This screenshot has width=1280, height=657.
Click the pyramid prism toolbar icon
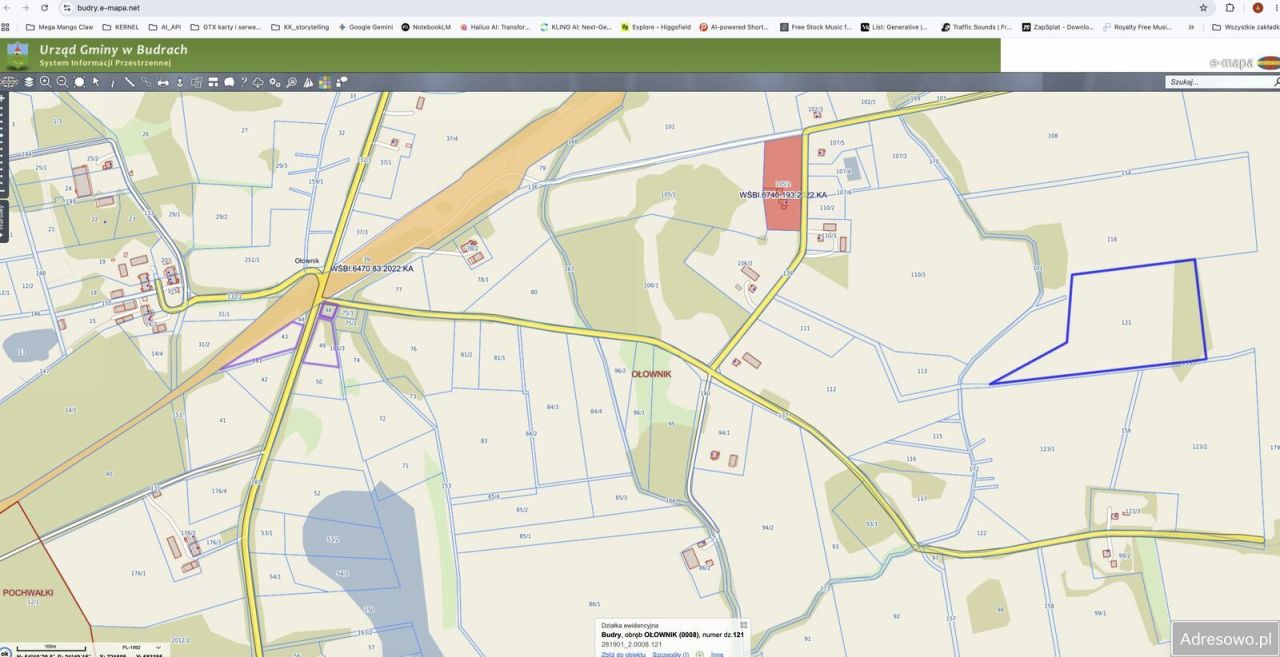coord(308,82)
